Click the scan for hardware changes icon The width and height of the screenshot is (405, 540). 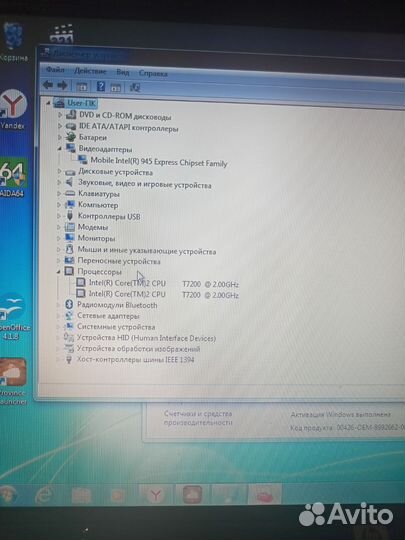click(x=135, y=87)
